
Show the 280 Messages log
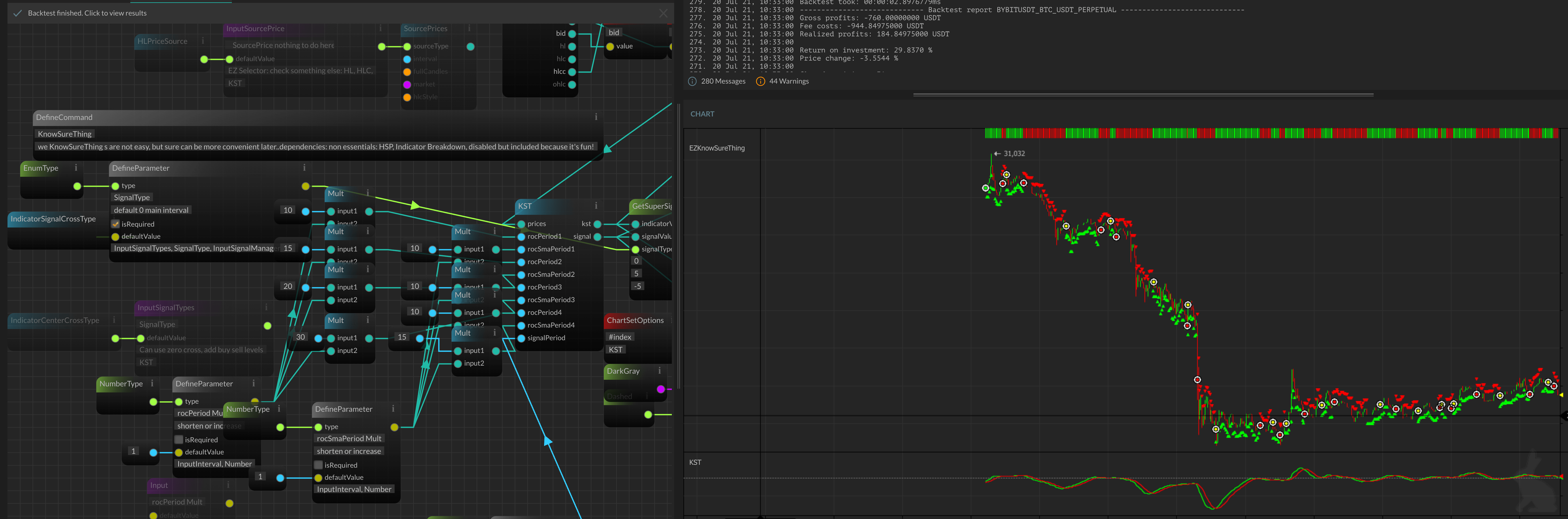723,81
